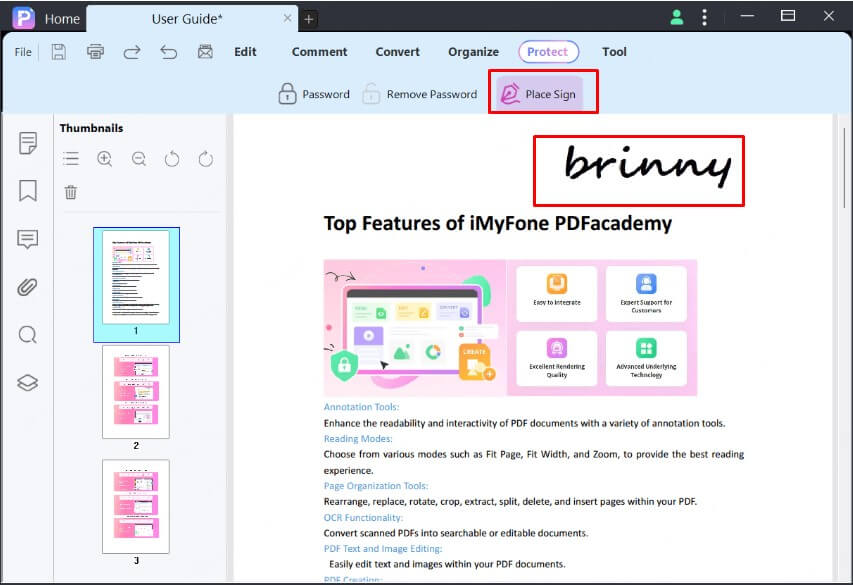Open the Comment ribbon tab
This screenshot has height=585, width=853.
click(319, 52)
